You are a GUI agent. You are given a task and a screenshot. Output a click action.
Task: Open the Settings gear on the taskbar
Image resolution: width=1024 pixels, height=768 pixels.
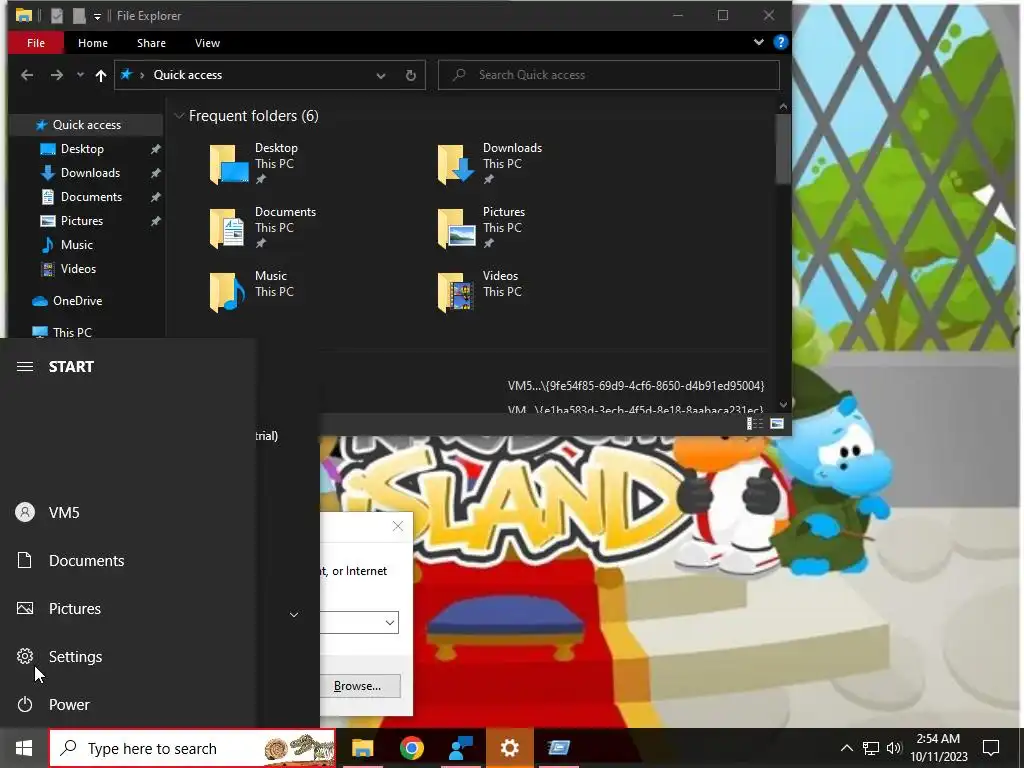coord(509,748)
